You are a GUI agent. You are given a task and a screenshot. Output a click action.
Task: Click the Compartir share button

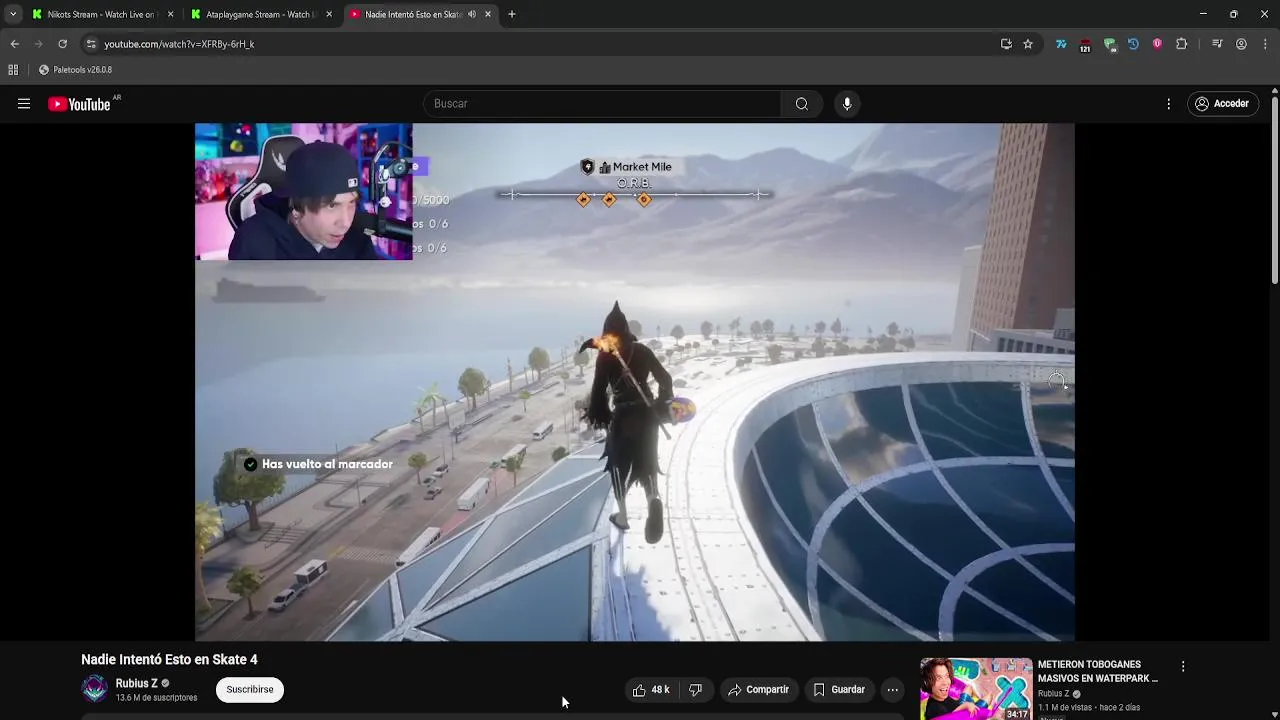click(758, 690)
